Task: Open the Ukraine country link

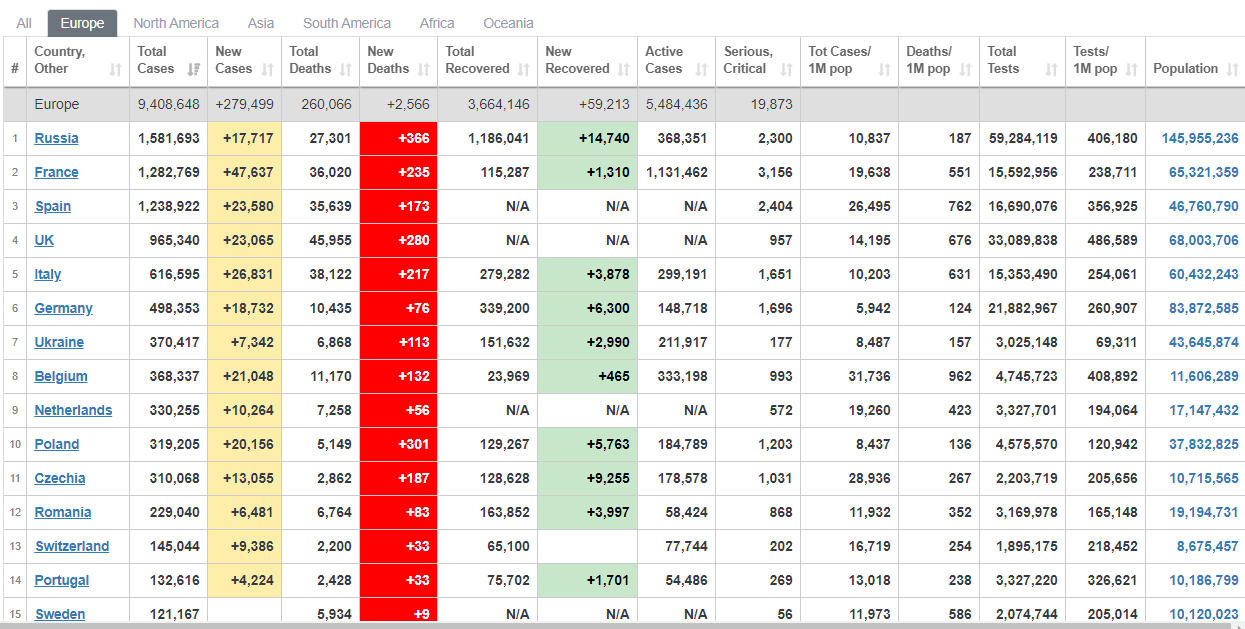Action: 59,342
